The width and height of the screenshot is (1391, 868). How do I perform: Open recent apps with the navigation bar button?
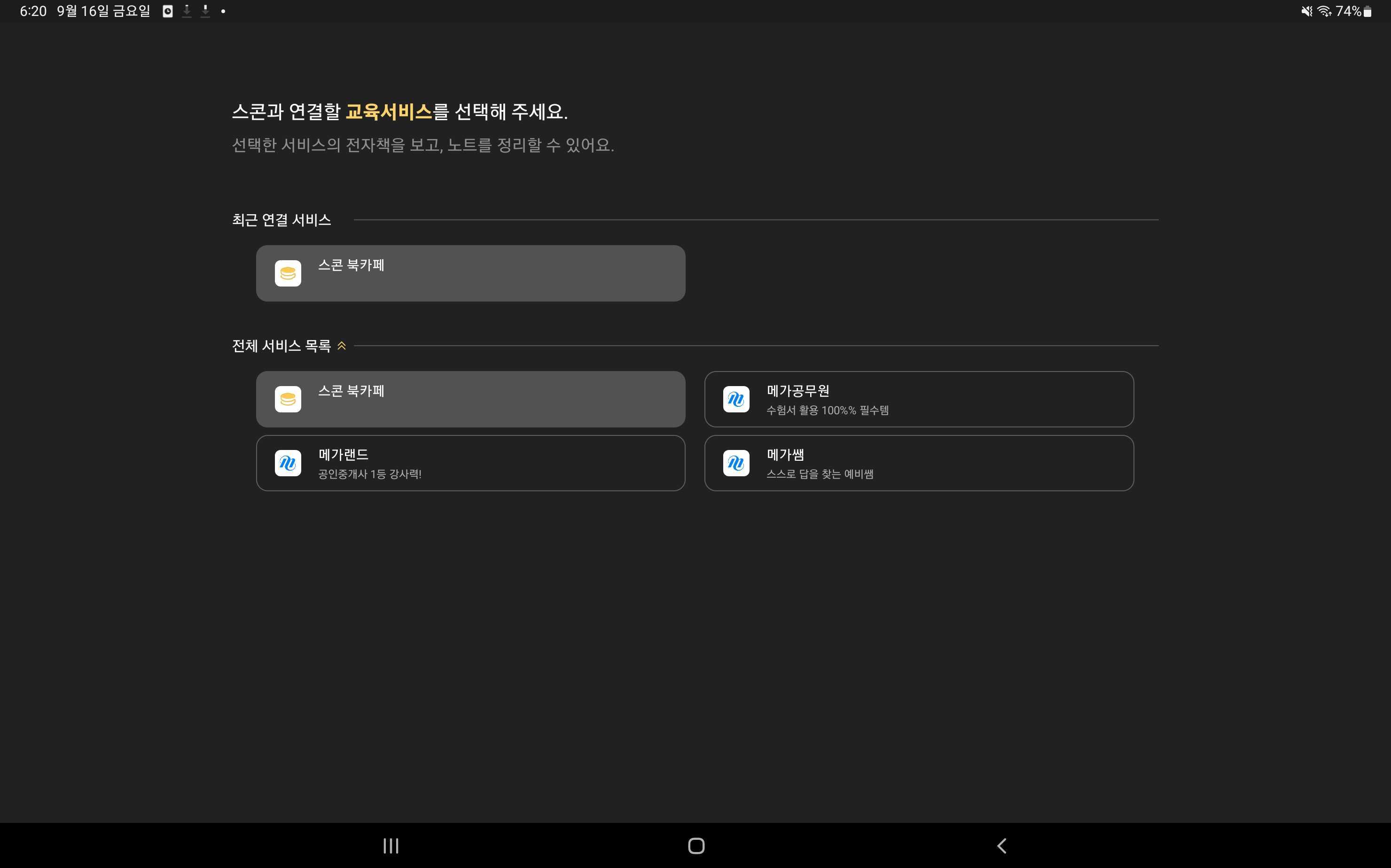[x=391, y=845]
